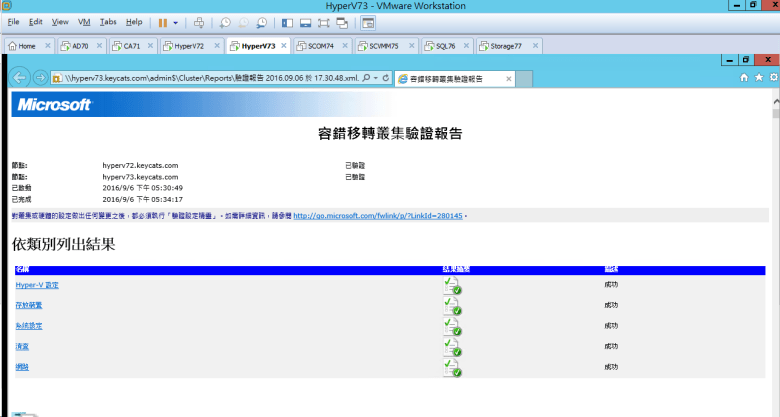Click the Hyper-V 設定 result summary icon

coord(452,286)
